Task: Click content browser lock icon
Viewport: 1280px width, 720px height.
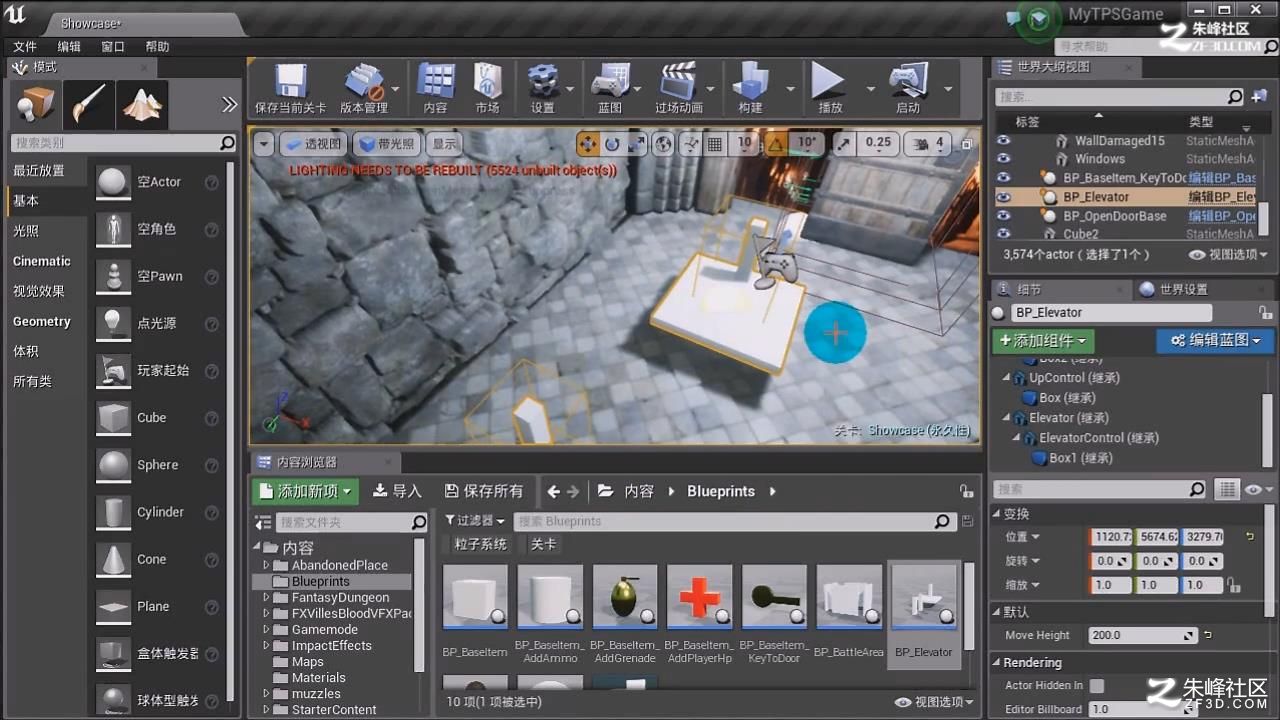Action: [966, 491]
